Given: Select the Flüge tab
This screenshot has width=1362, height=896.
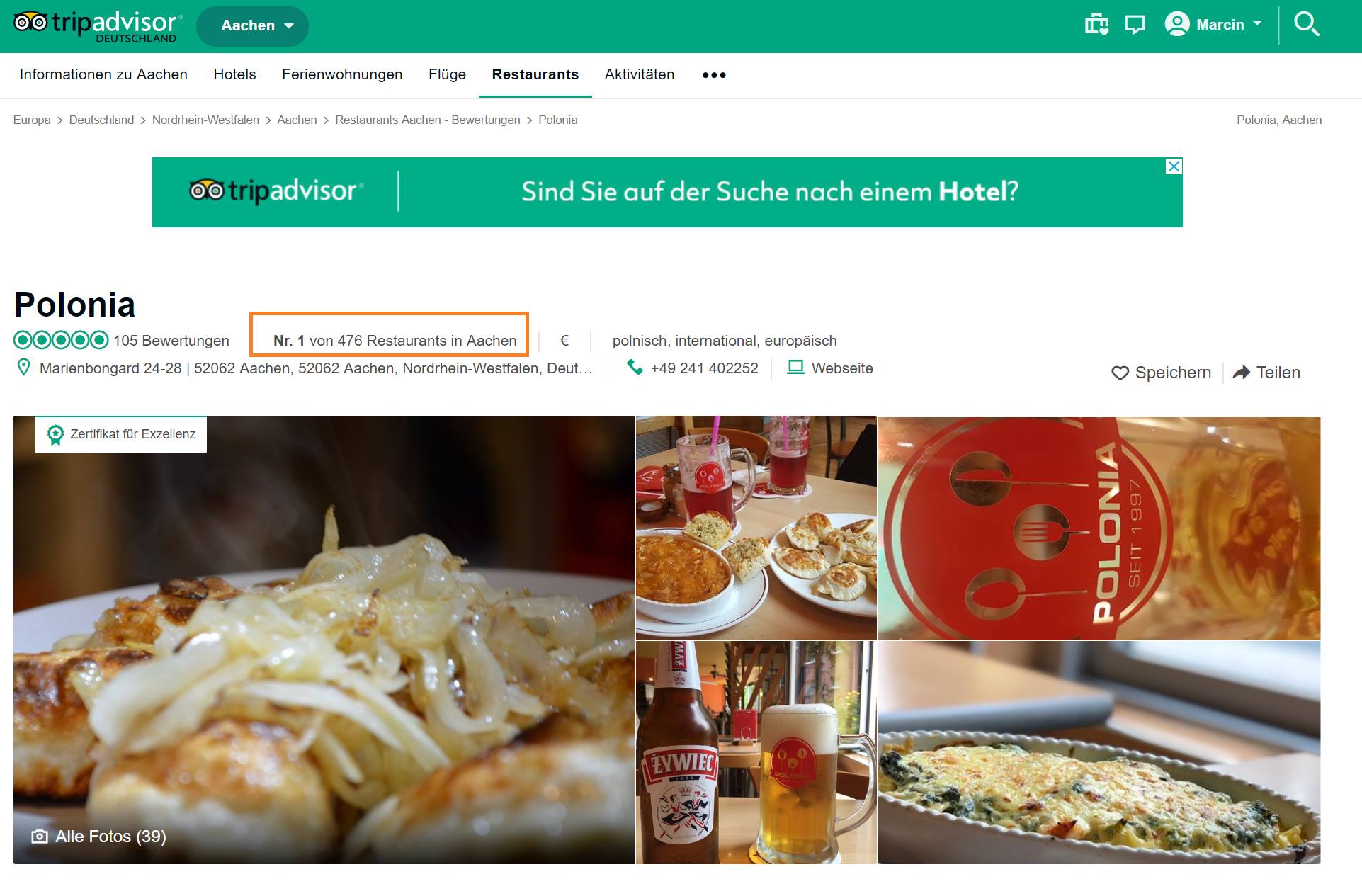Looking at the screenshot, I should tap(447, 74).
